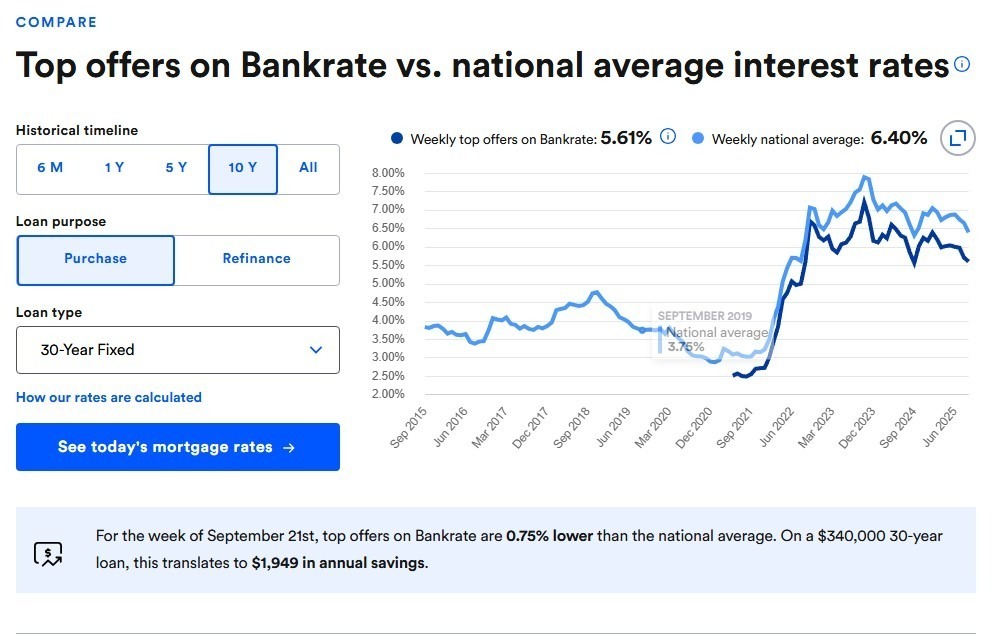Screen dimensions: 1006x637
Task: Switch loan purpose to Refinance
Action: 257,259
